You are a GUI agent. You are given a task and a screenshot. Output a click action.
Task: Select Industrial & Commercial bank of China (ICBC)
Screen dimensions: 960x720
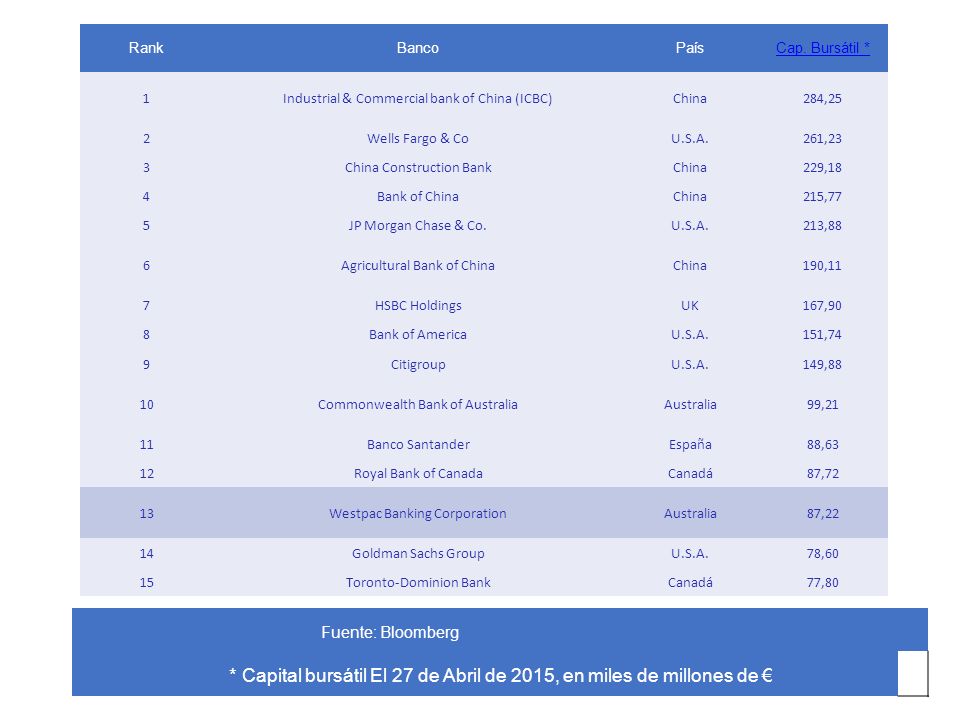418,99
